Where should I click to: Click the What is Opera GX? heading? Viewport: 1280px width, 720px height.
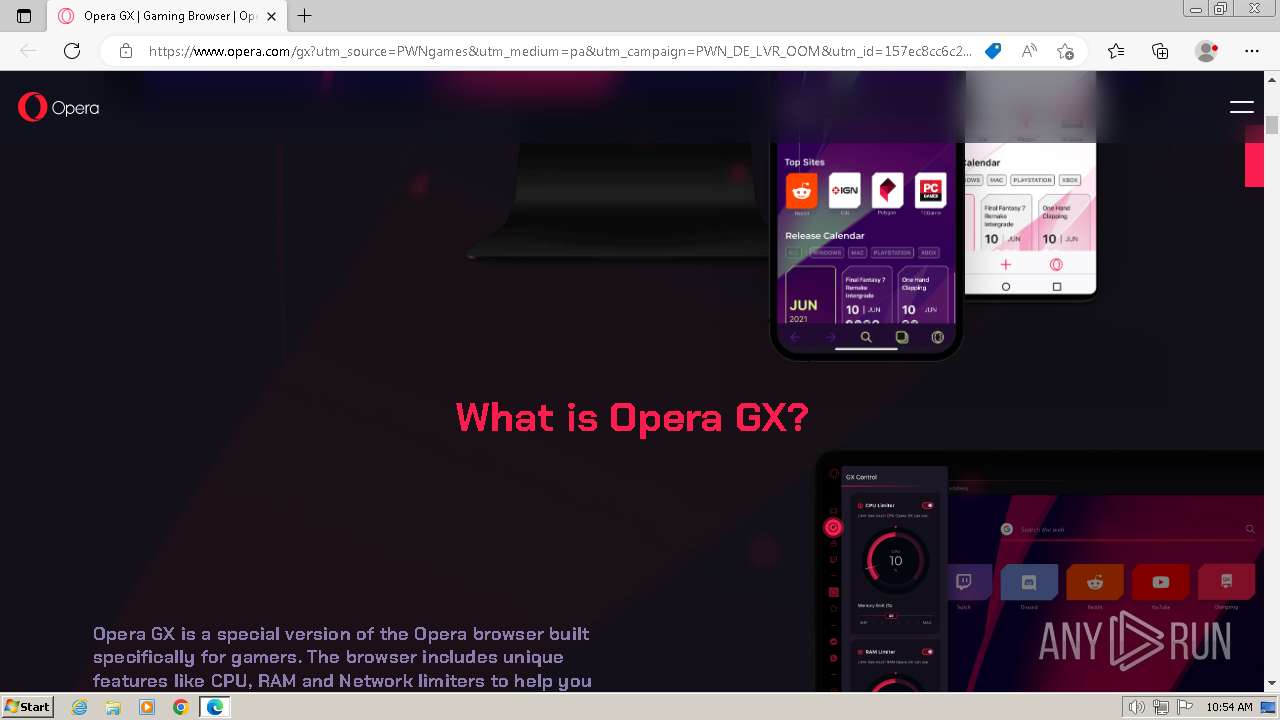pyautogui.click(x=631, y=417)
